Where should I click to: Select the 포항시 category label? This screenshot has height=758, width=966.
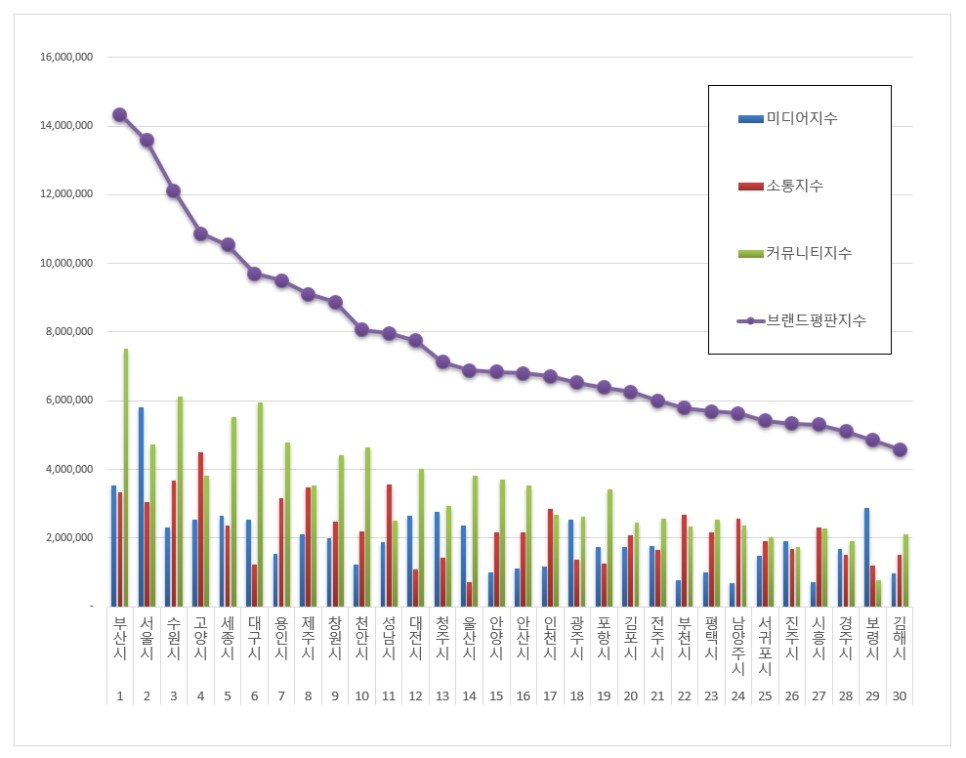604,637
